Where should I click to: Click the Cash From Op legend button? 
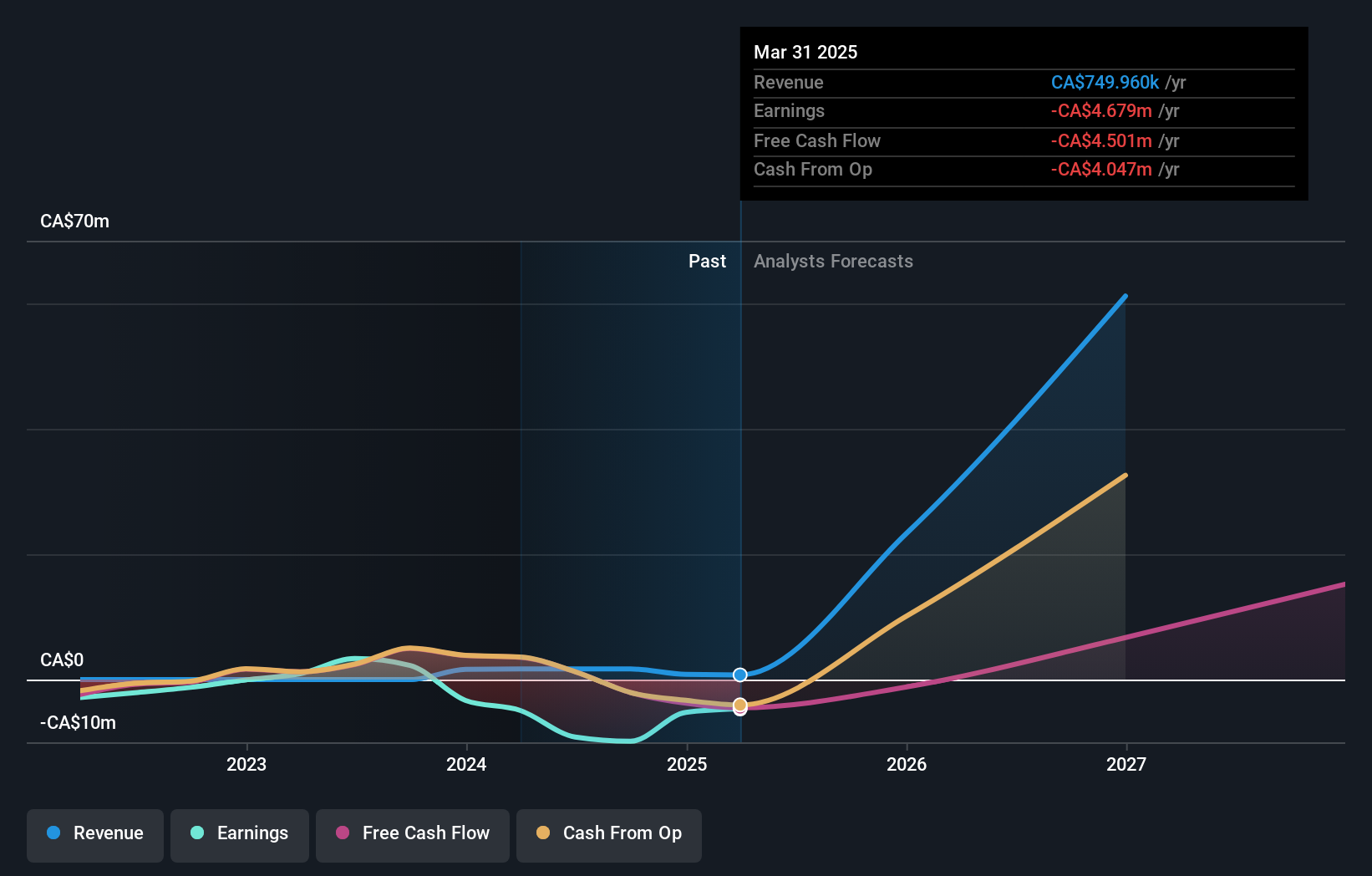[608, 833]
